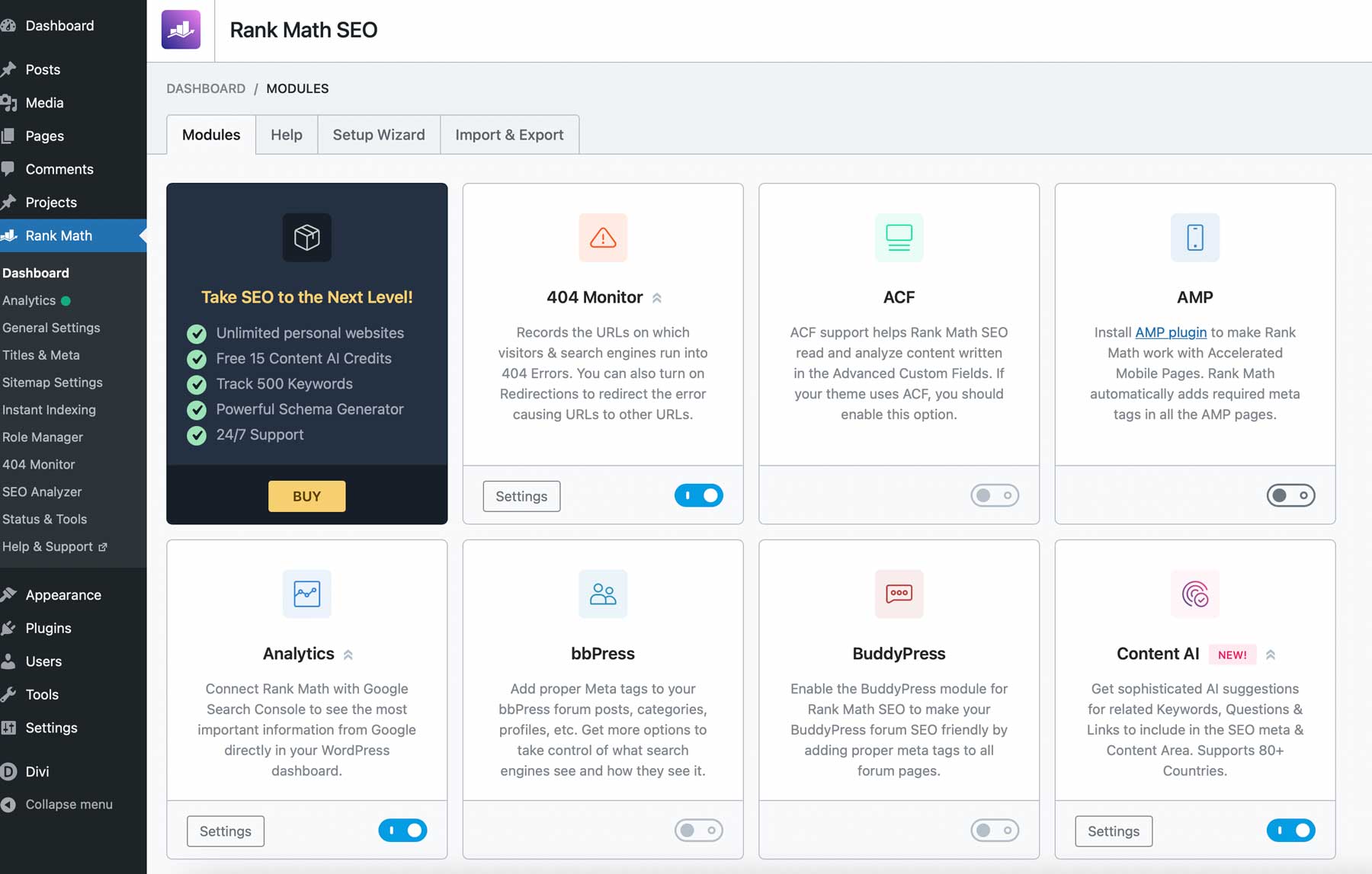Click the Analytics chart icon
Image resolution: width=1372 pixels, height=874 pixels.
pyautogui.click(x=306, y=594)
